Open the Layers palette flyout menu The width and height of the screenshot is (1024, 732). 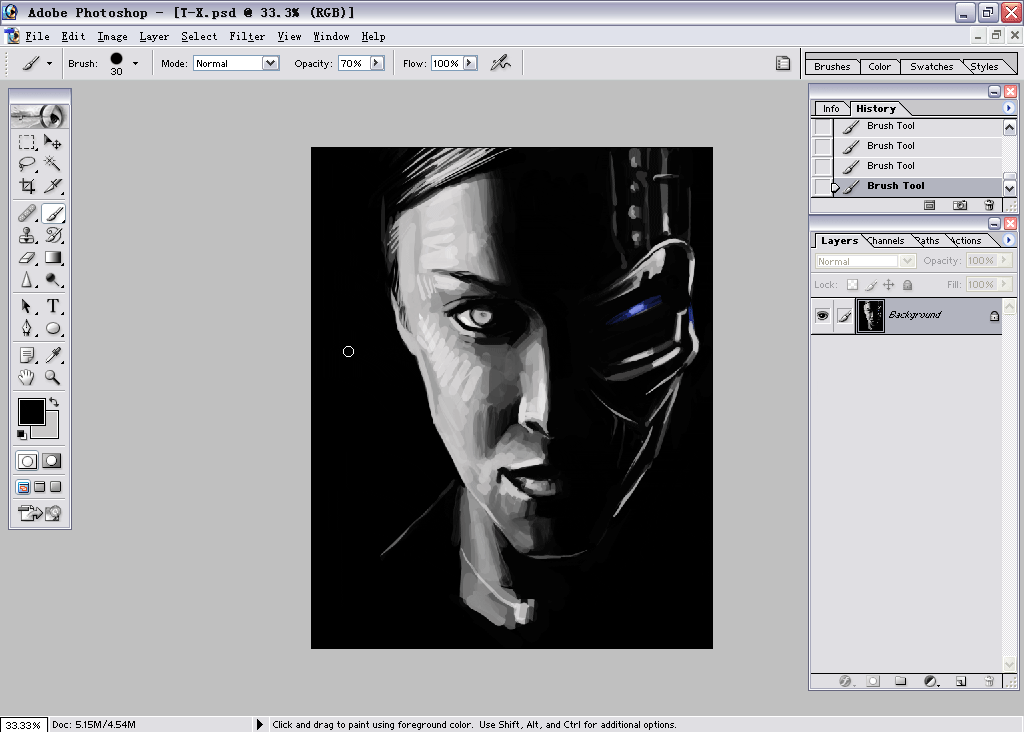tap(1008, 240)
